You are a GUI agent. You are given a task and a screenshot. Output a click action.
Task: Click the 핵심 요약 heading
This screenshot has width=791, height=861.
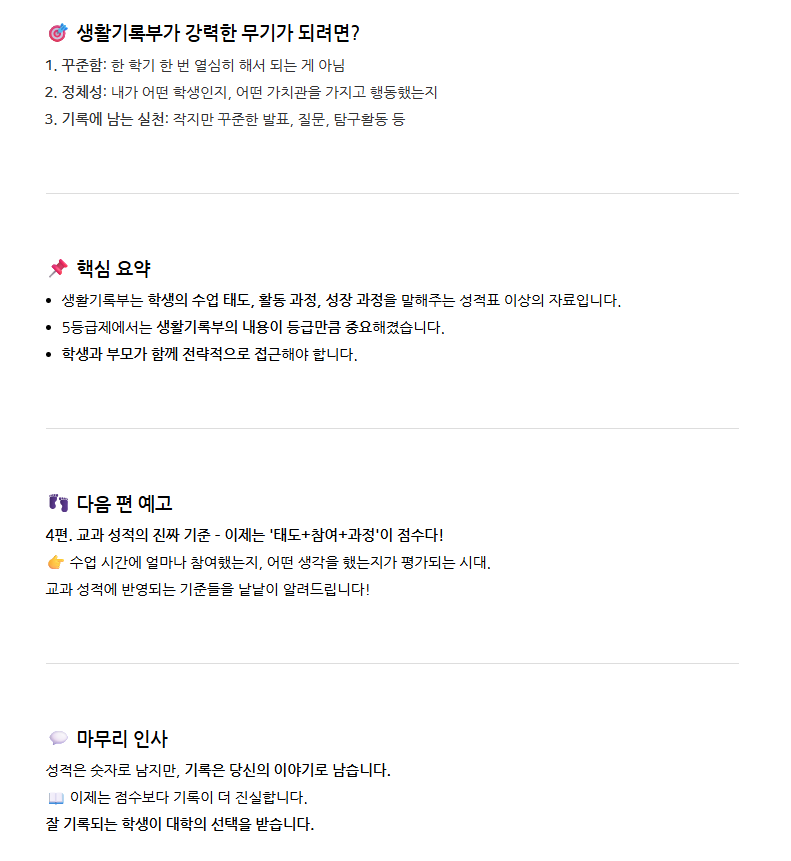click(114, 268)
